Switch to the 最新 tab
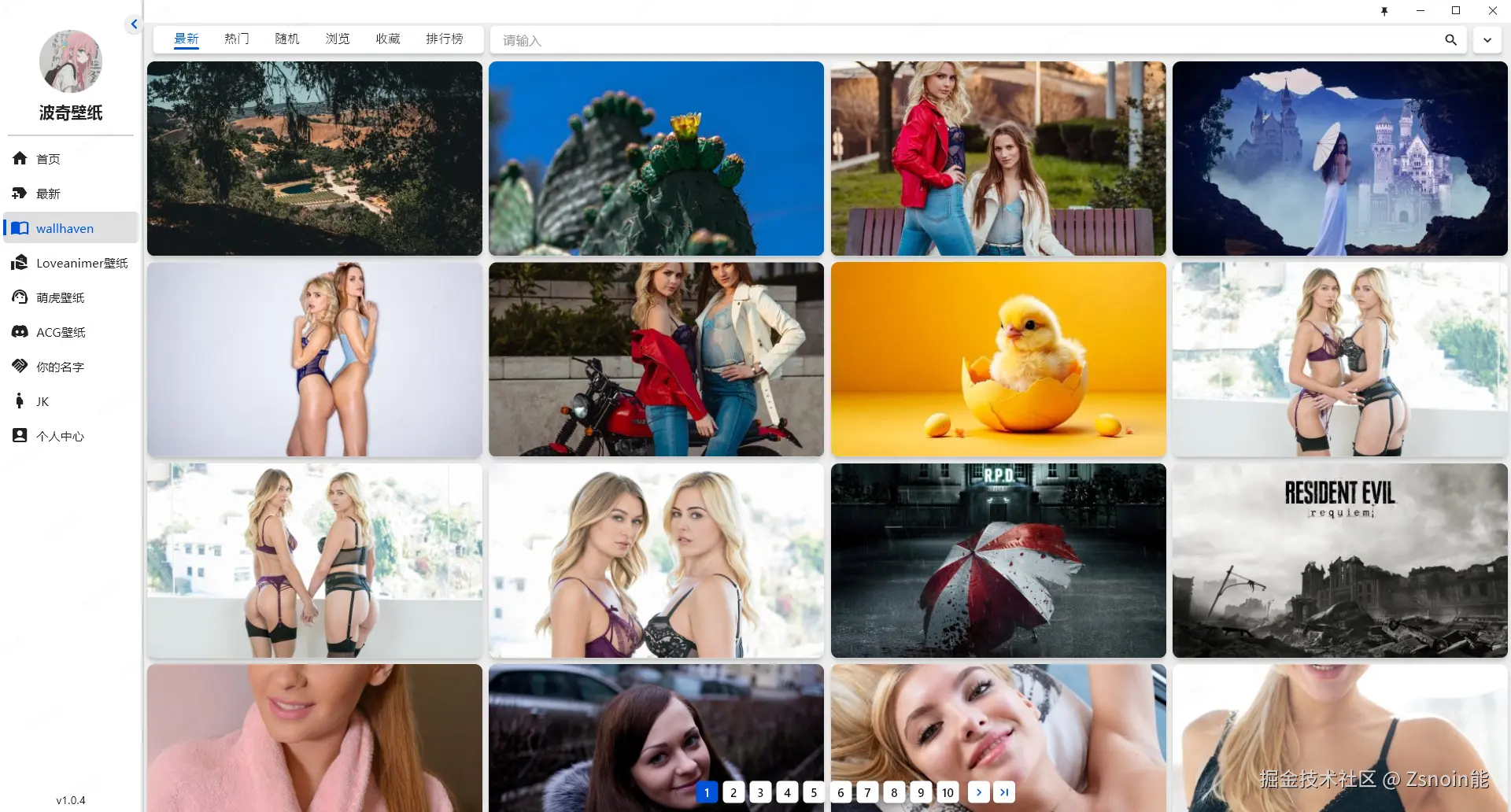The width and height of the screenshot is (1511, 812). (187, 39)
